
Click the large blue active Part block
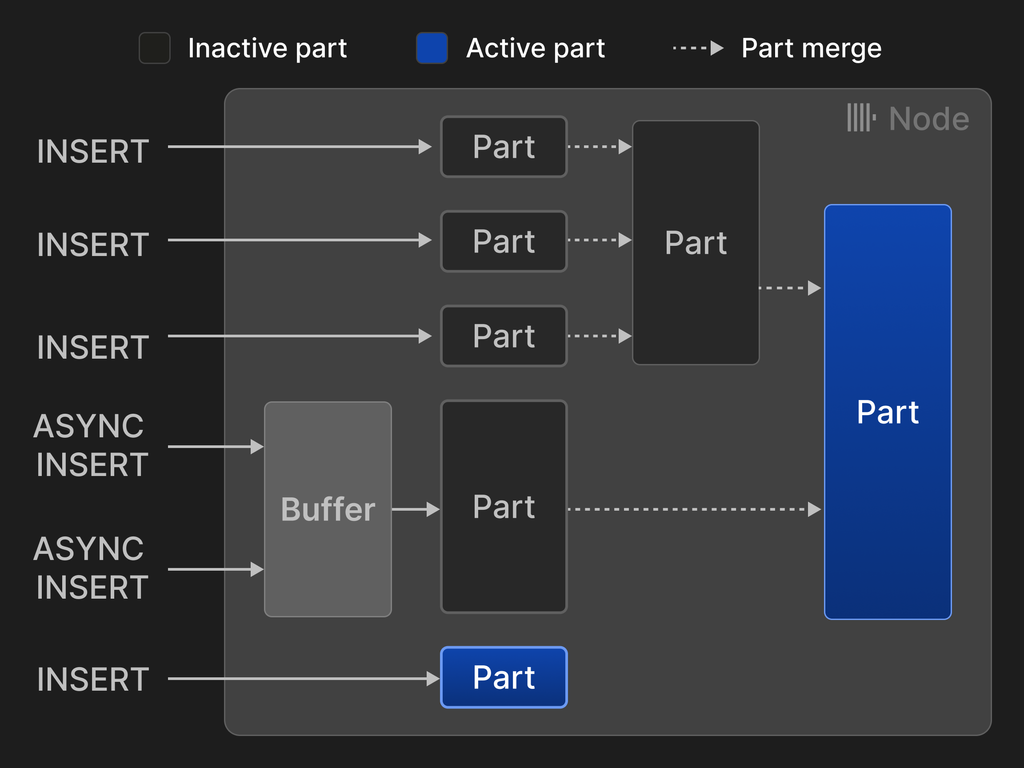coord(887,412)
